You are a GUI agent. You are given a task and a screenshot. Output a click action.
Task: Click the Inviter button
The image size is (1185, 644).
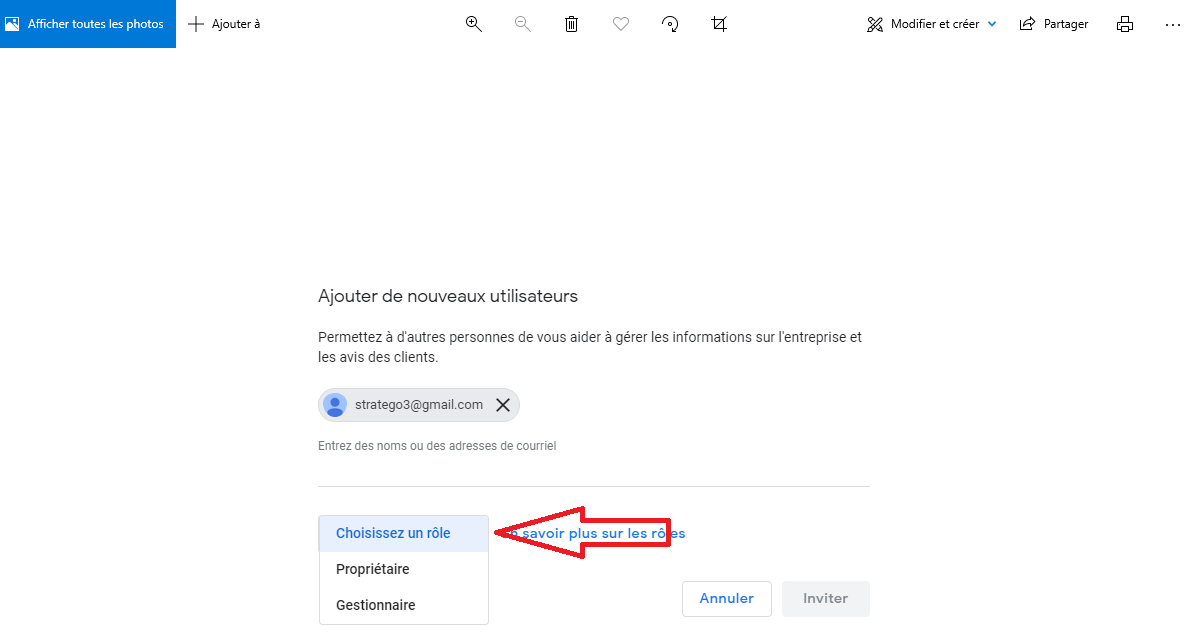[x=825, y=599]
